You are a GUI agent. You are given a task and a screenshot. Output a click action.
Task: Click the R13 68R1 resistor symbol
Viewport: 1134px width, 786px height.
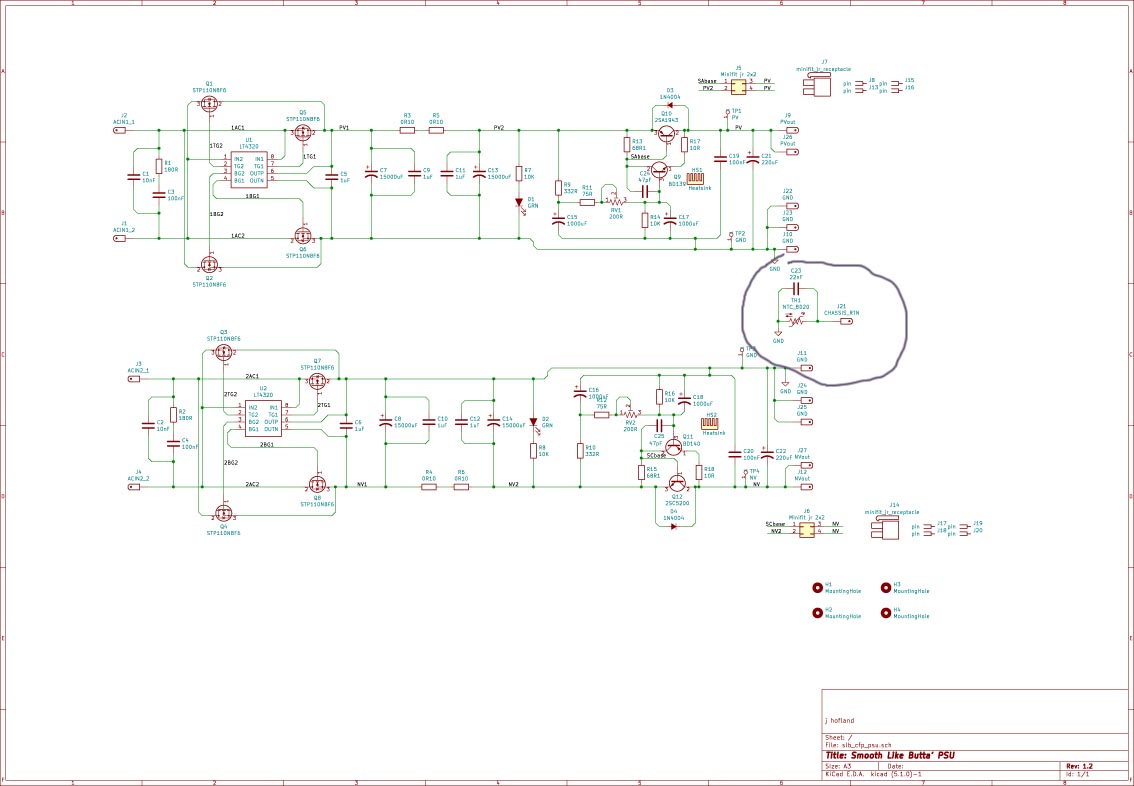coord(627,145)
